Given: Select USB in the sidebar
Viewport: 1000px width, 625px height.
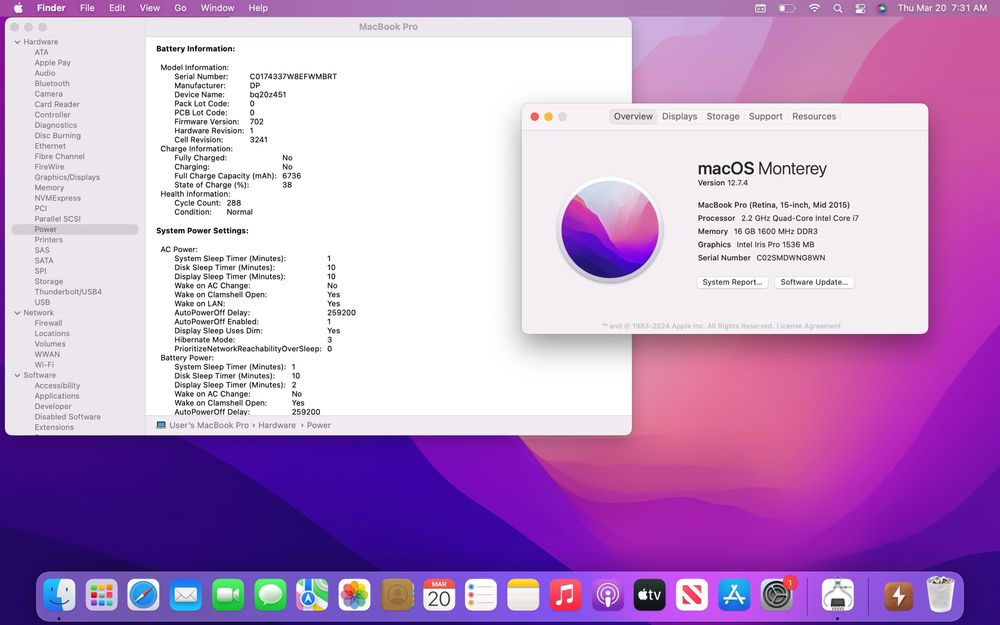Looking at the screenshot, I should tap(42, 302).
